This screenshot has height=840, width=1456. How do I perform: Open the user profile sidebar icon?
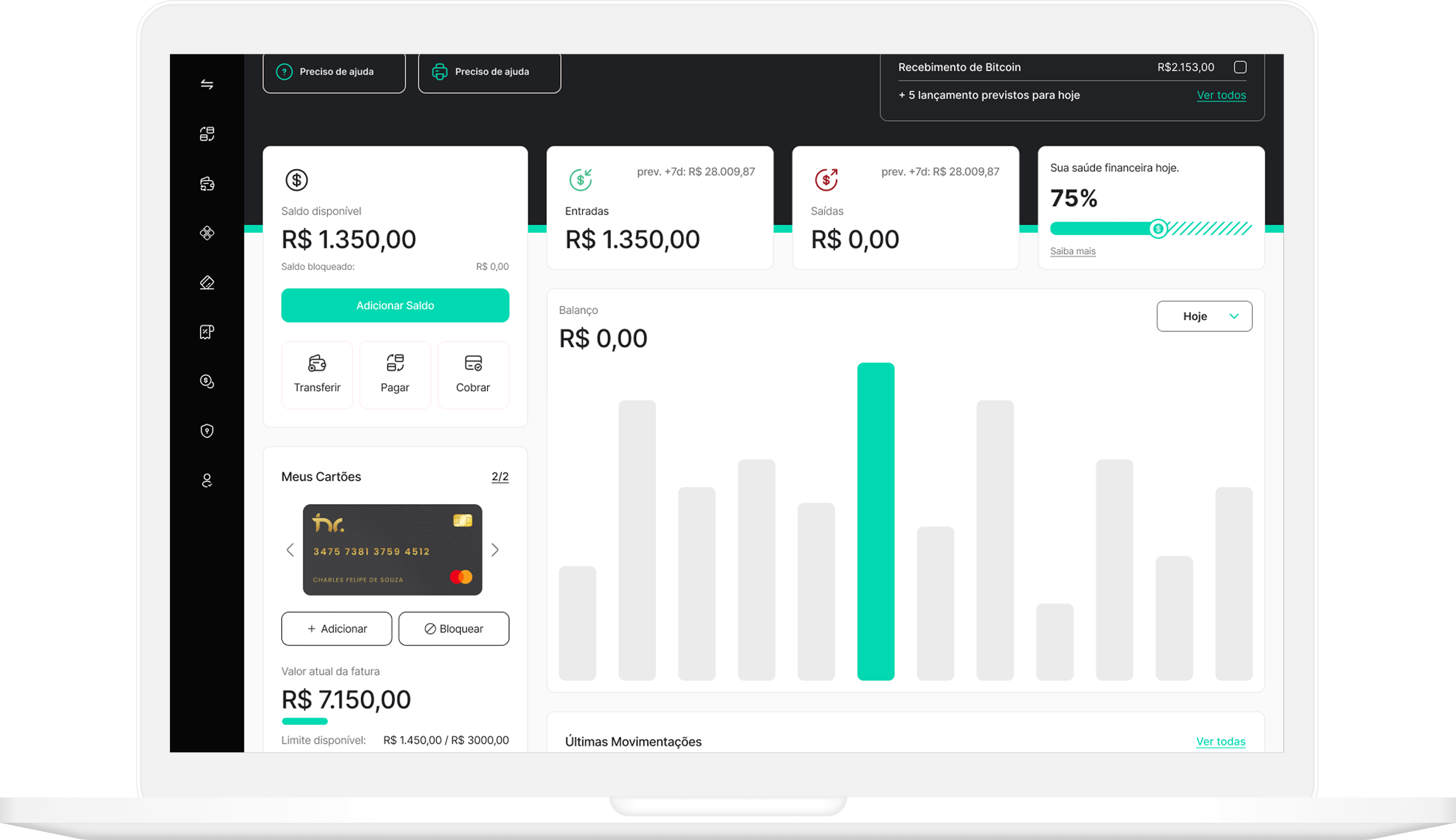click(x=207, y=481)
